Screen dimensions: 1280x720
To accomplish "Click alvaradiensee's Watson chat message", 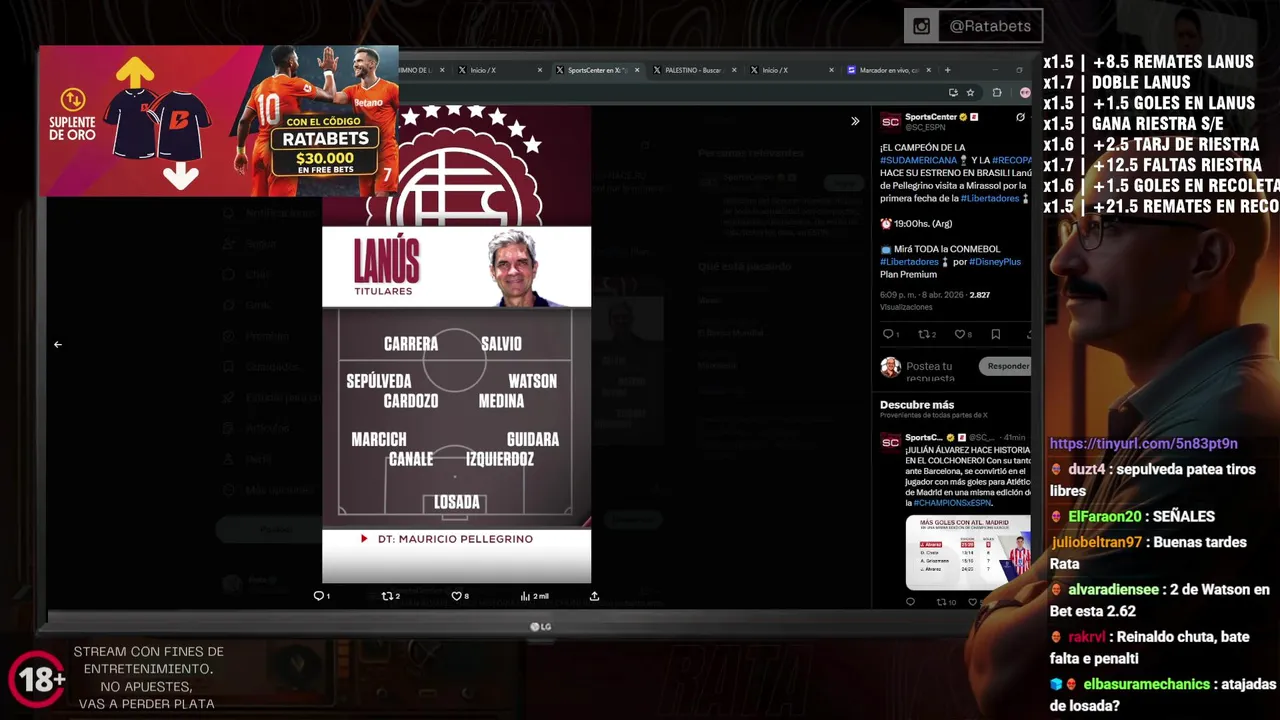I will 1159,600.
